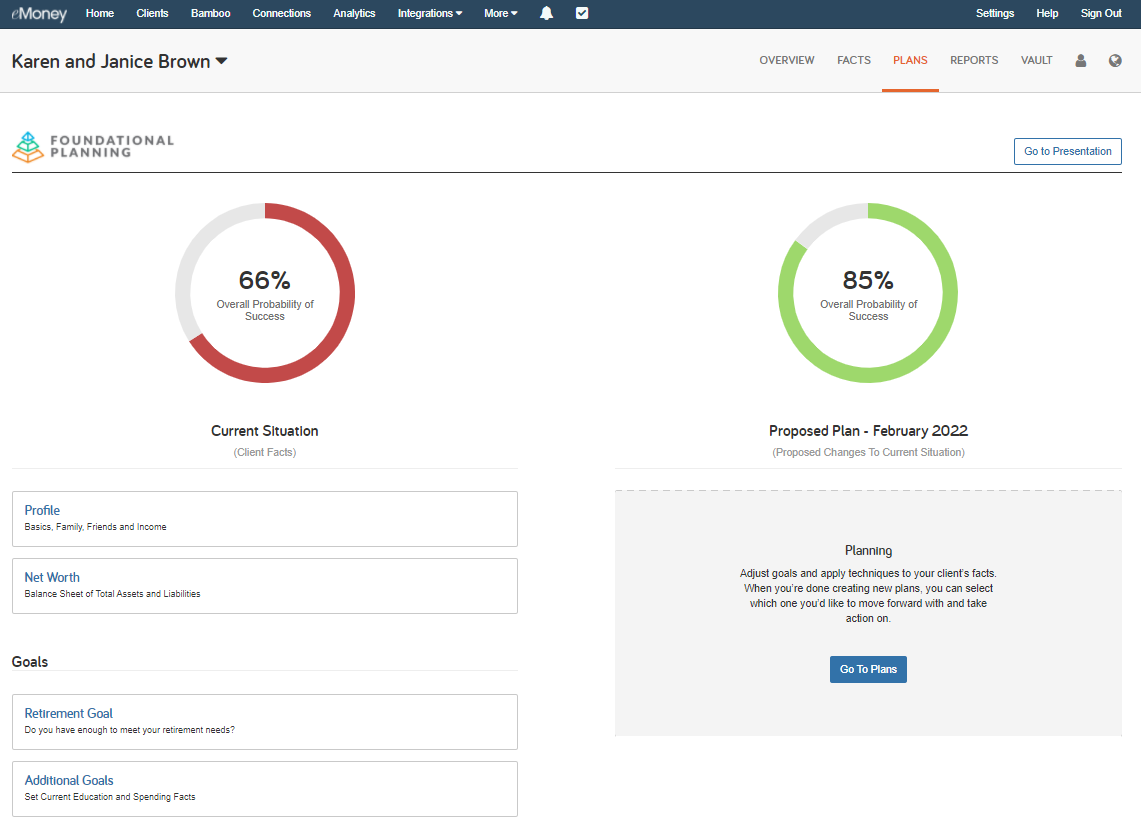Click the Go To Plans button
This screenshot has width=1141, height=838.
[868, 669]
